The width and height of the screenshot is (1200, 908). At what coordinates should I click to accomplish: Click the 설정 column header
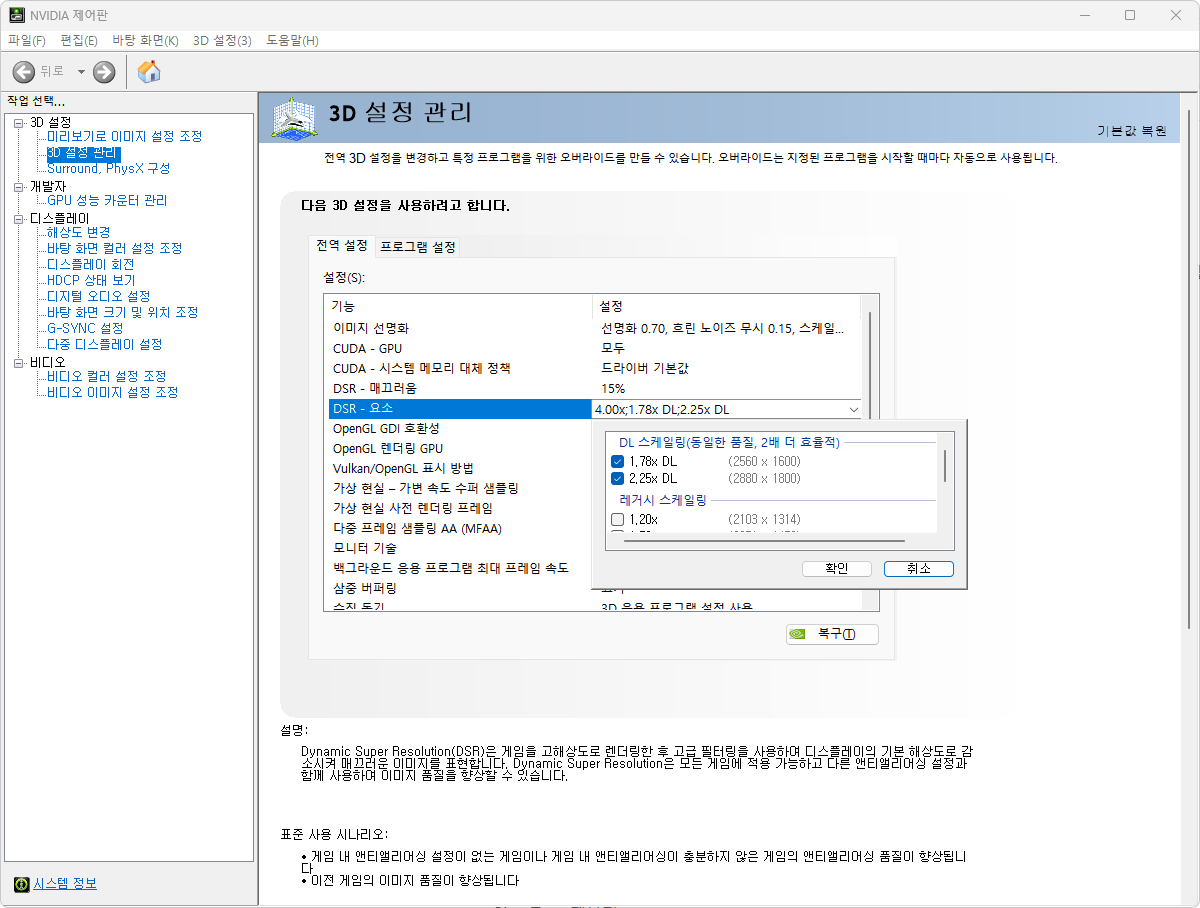[727, 306]
